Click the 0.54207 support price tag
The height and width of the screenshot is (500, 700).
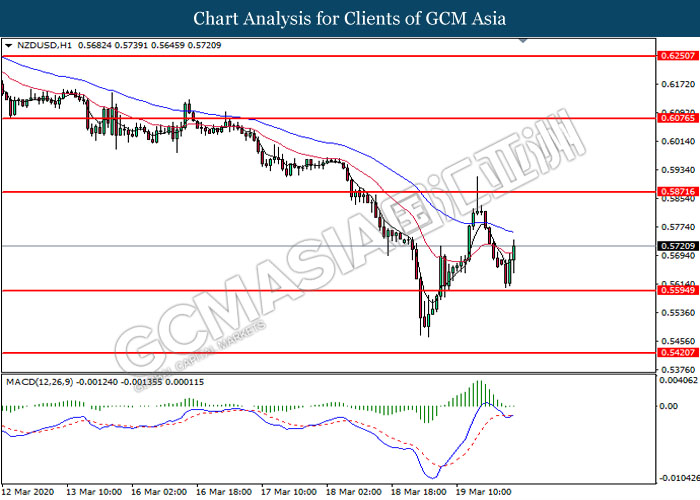tap(674, 353)
